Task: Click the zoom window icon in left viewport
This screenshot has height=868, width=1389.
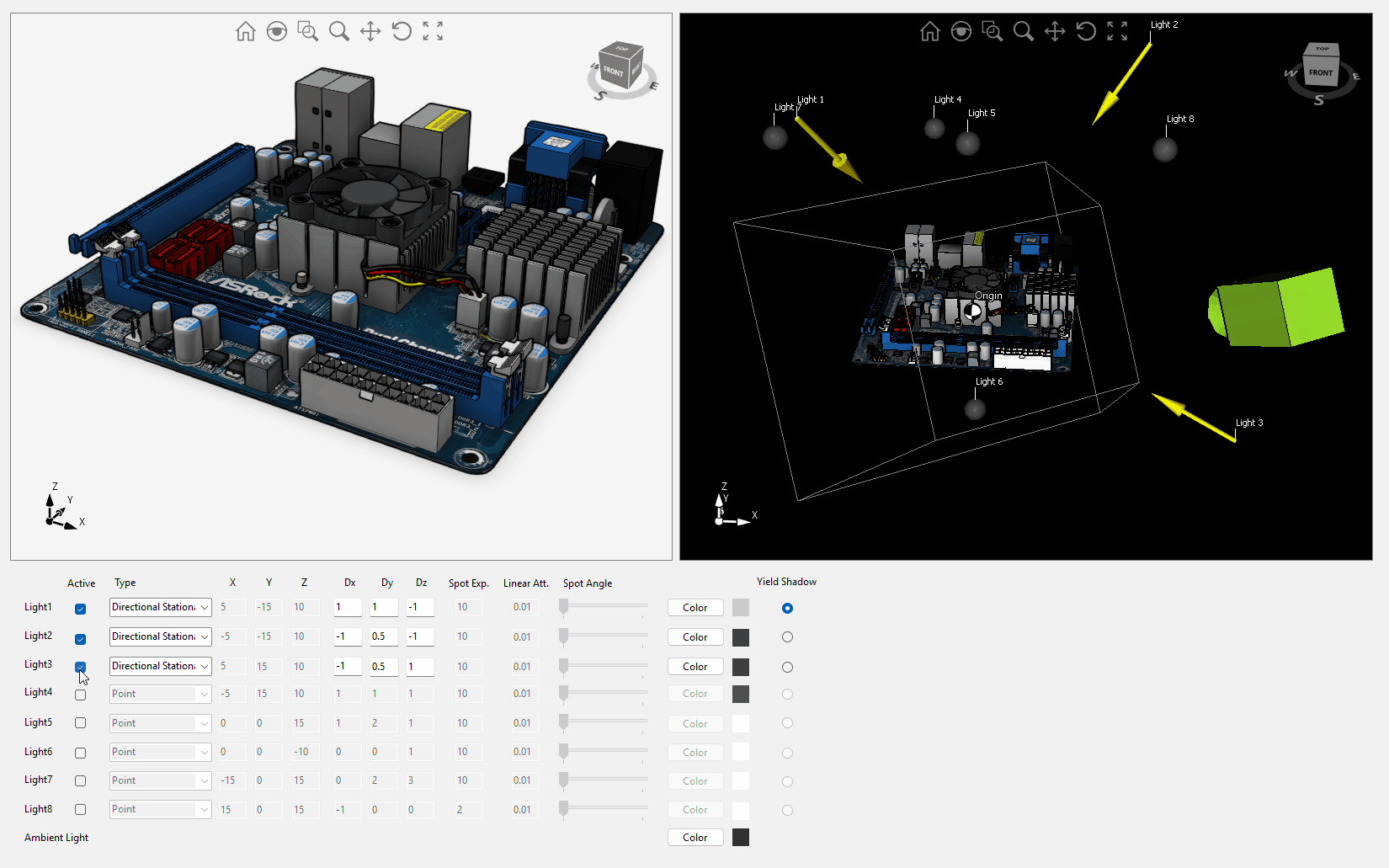Action: (308, 32)
